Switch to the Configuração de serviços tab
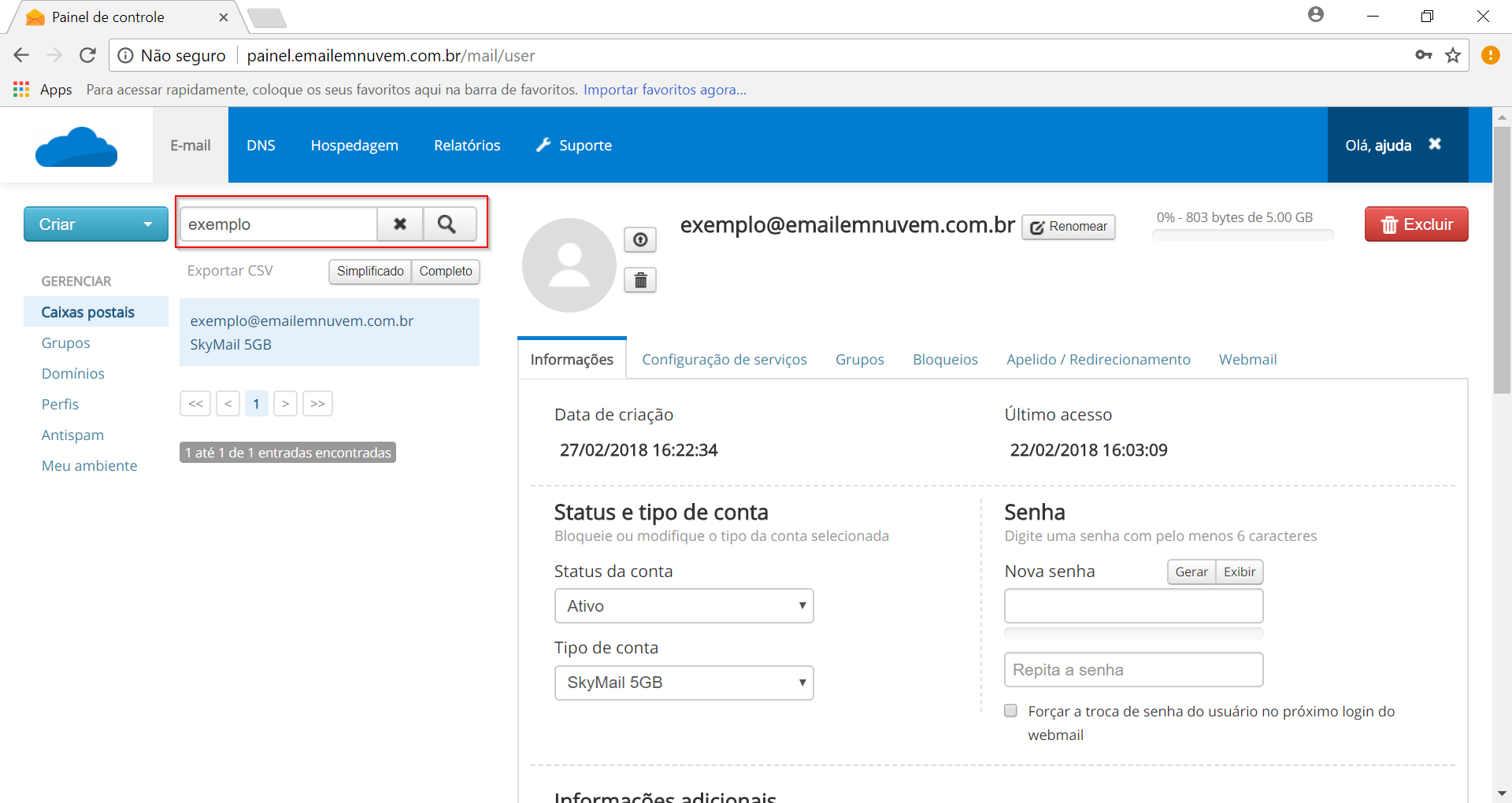The image size is (1512, 803). (x=724, y=360)
